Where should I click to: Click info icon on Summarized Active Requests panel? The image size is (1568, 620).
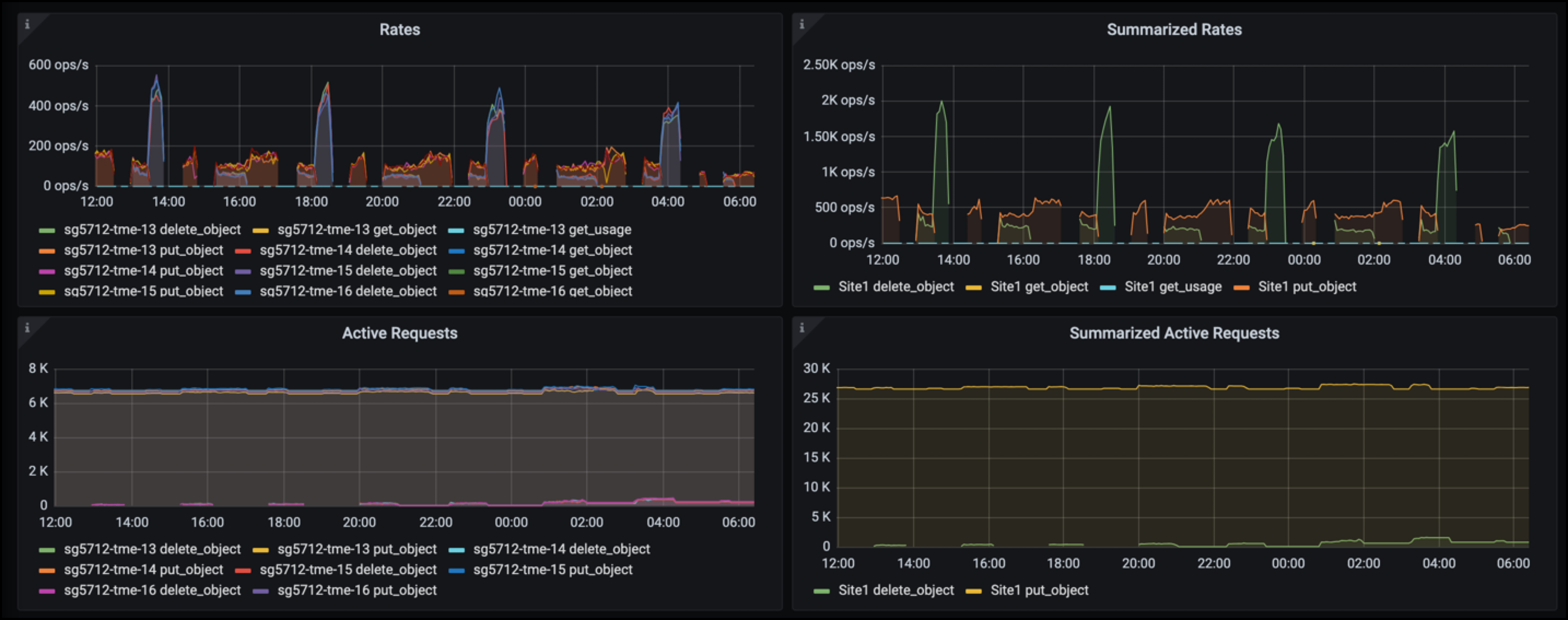tap(801, 328)
